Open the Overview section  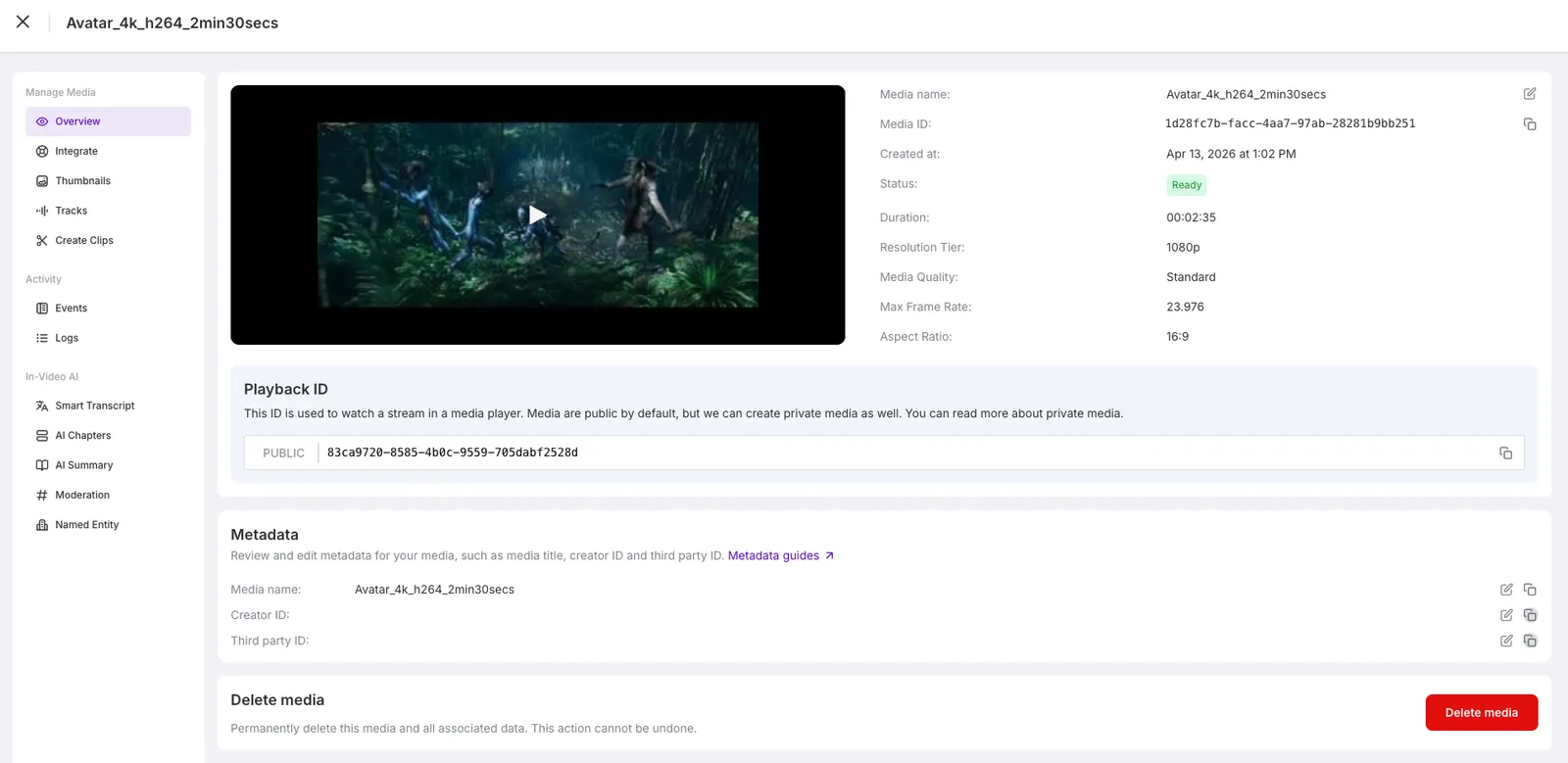tap(108, 121)
